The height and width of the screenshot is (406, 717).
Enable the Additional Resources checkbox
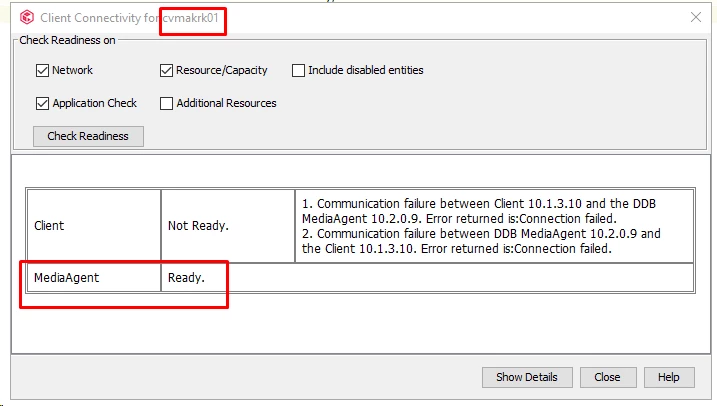tap(167, 103)
